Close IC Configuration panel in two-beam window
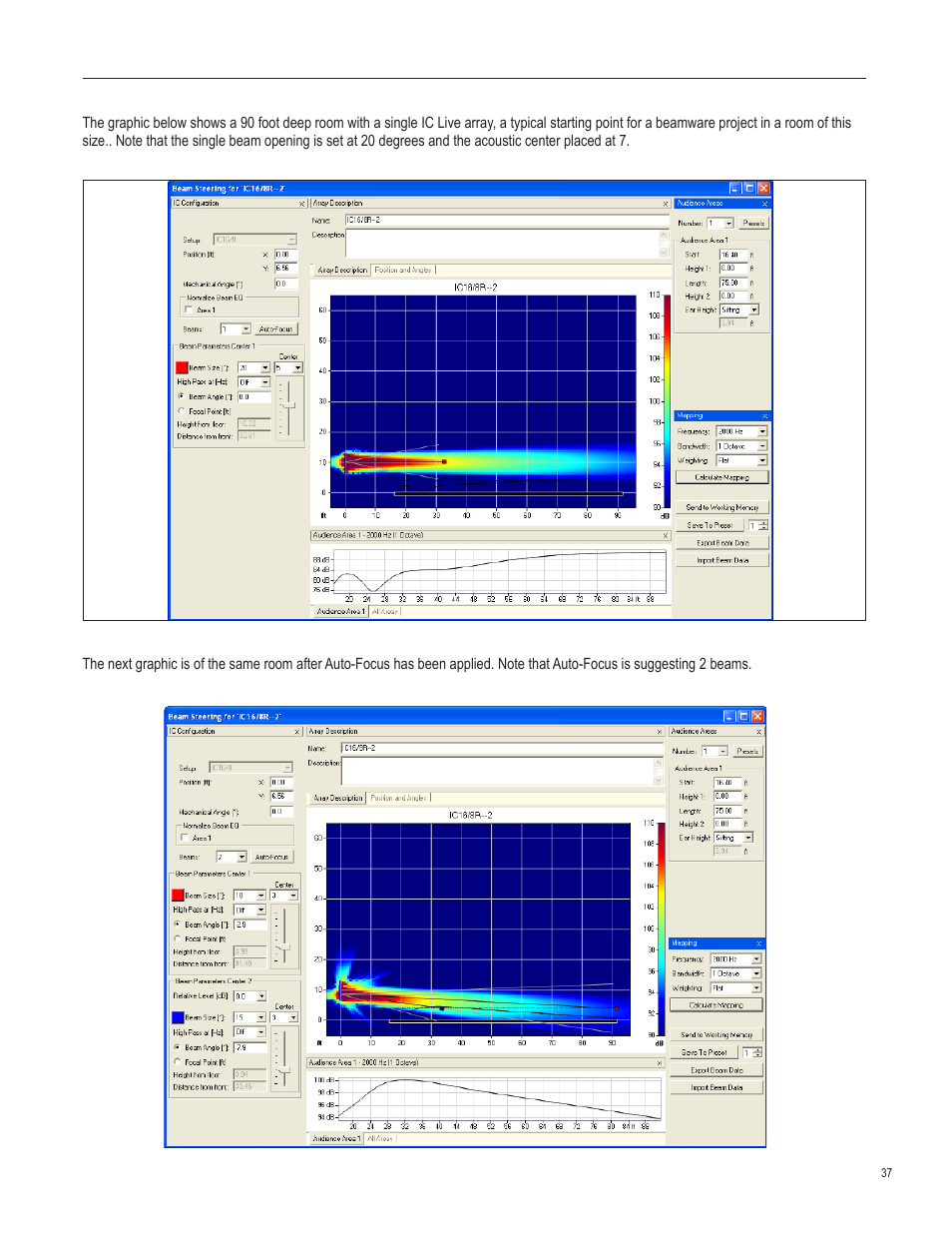 point(297,732)
